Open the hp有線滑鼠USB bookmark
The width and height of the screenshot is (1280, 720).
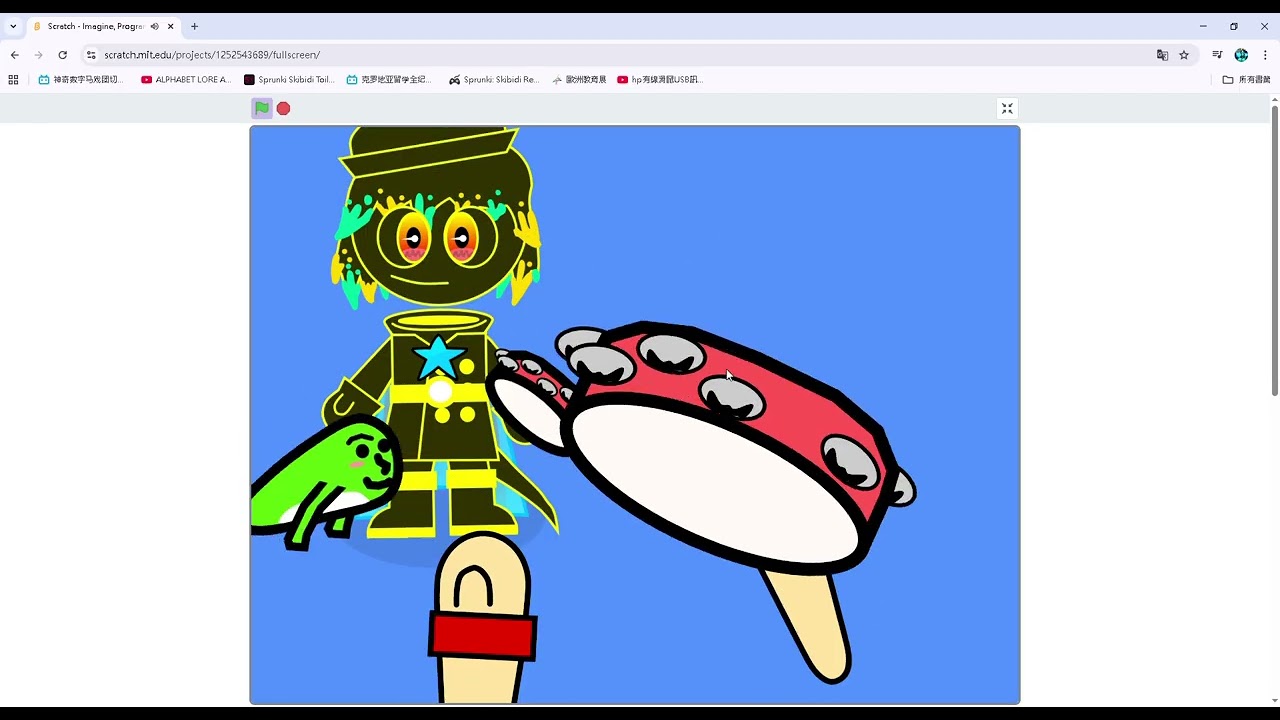(x=660, y=79)
